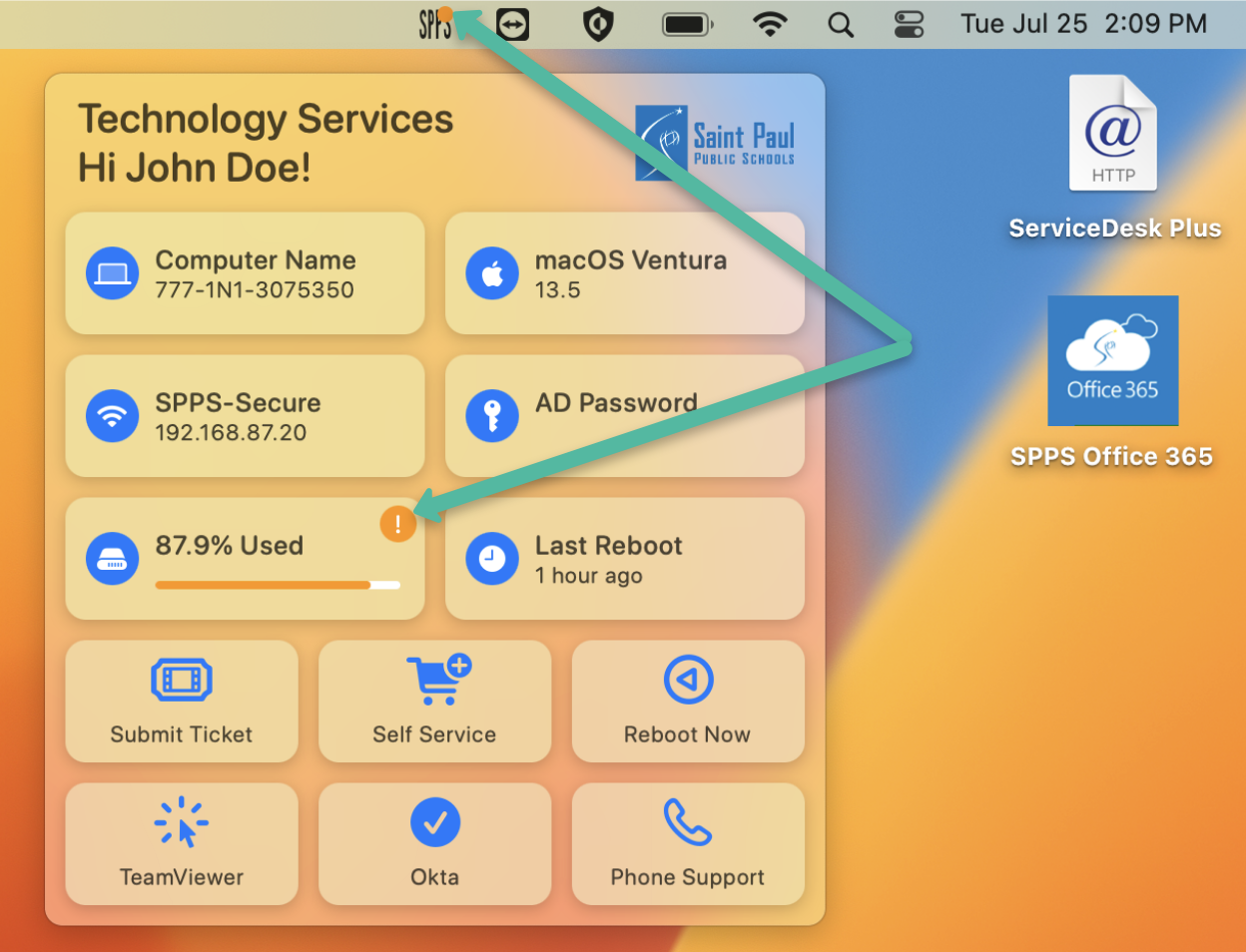Click the Apple macOS Ventura icon
The image size is (1246, 952).
492,273
